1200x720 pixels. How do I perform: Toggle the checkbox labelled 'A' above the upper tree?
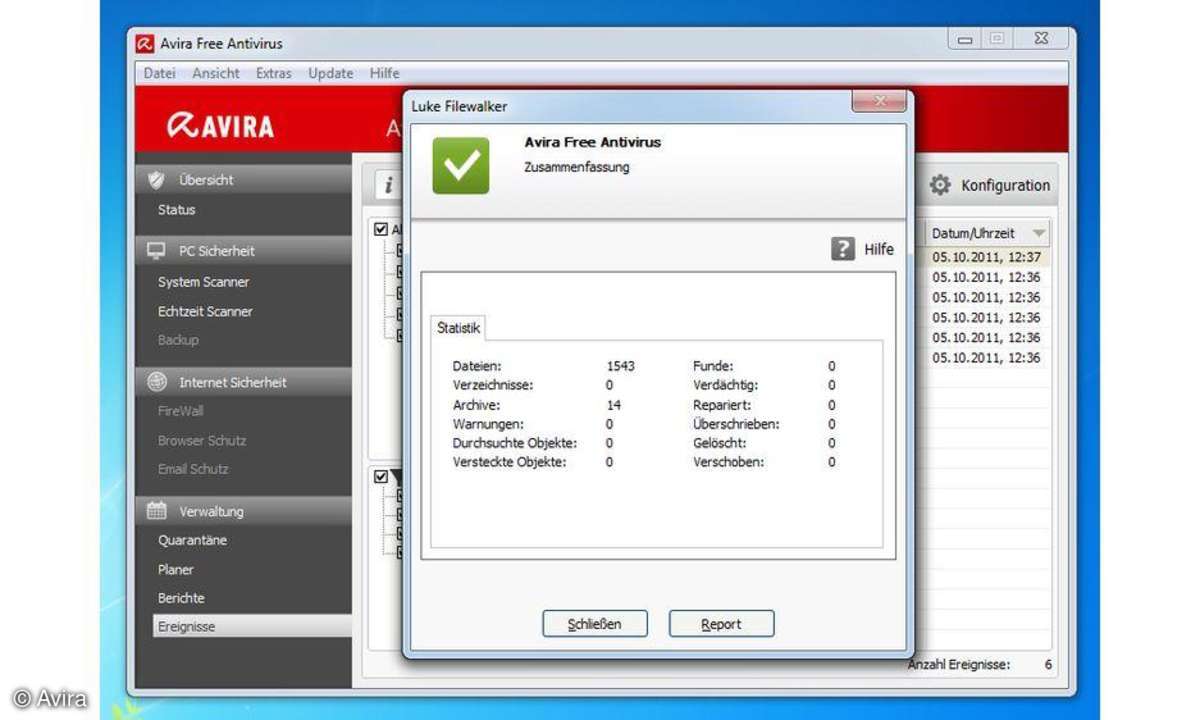[x=381, y=229]
